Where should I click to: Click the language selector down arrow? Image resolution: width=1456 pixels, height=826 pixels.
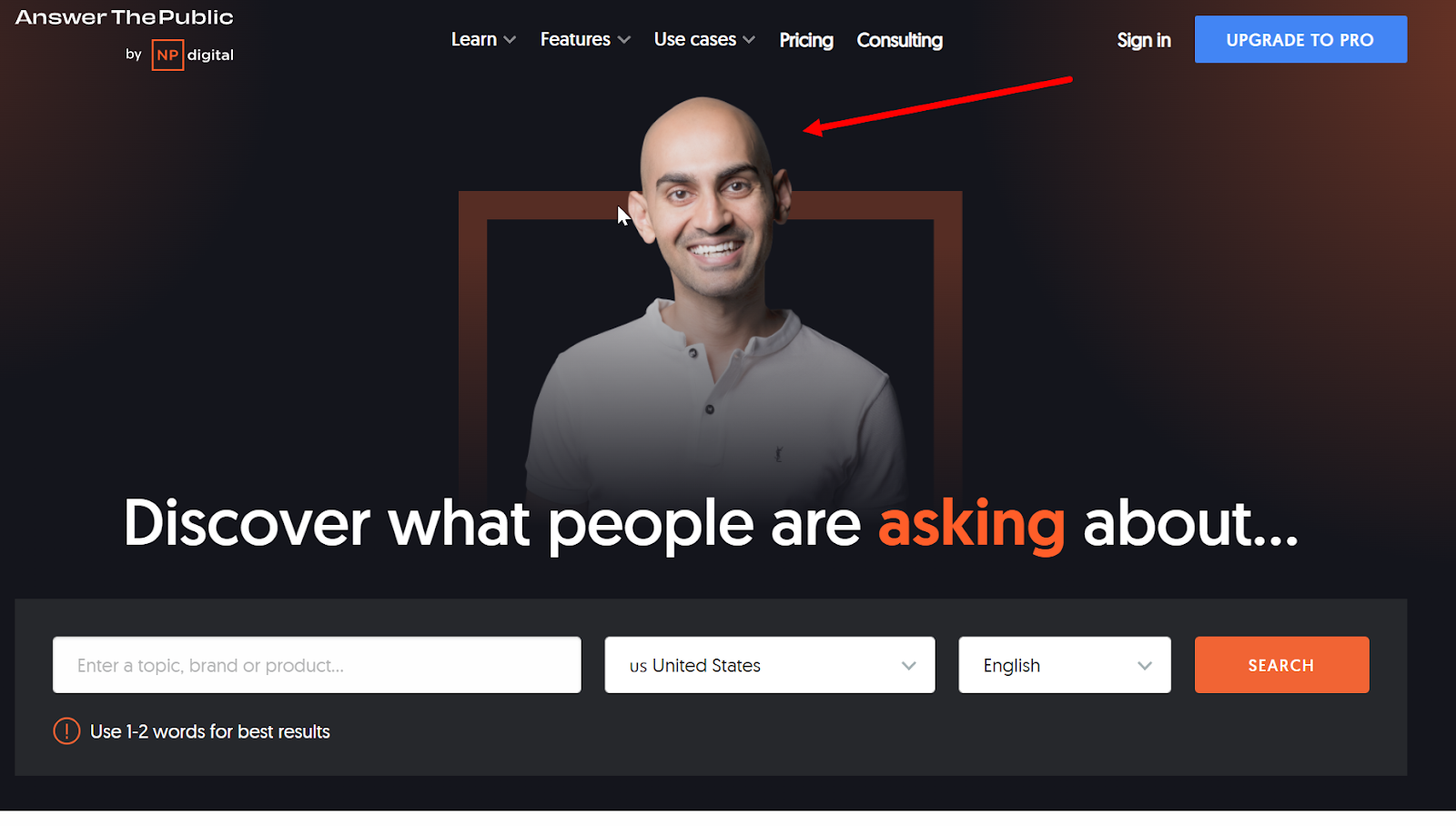point(1145,666)
